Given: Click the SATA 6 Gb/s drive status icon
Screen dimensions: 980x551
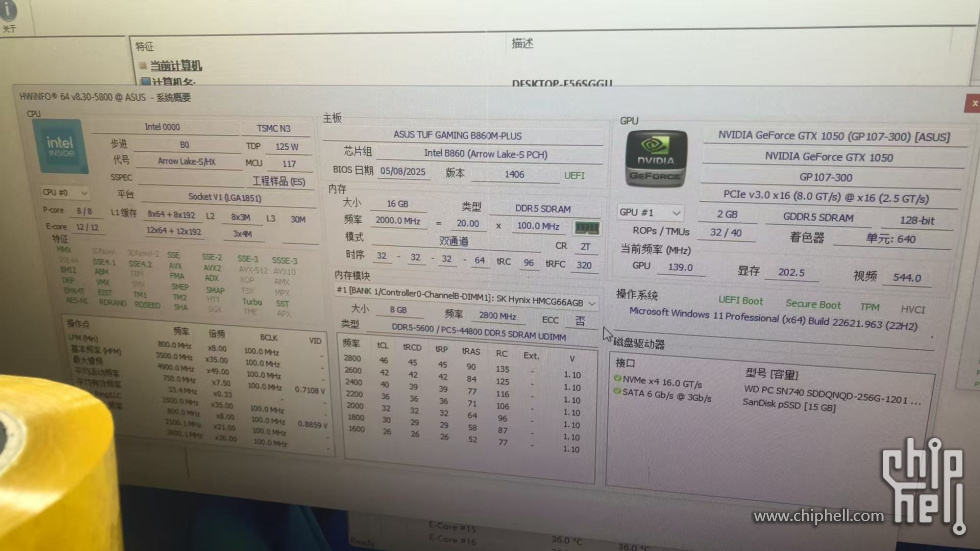Looking at the screenshot, I should click(x=618, y=392).
